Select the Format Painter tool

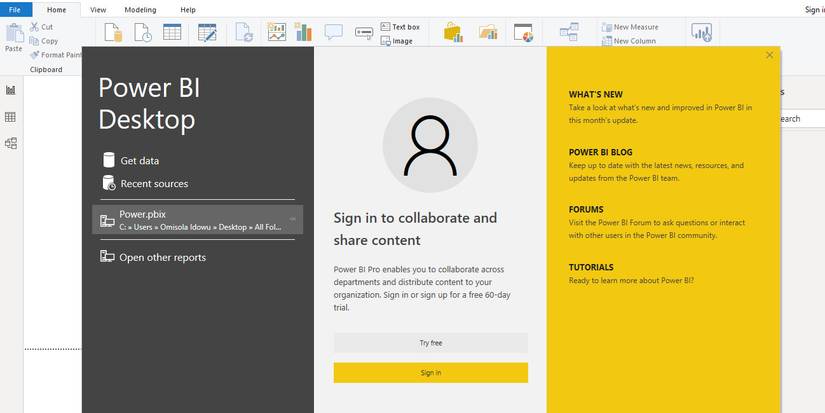click(x=56, y=55)
